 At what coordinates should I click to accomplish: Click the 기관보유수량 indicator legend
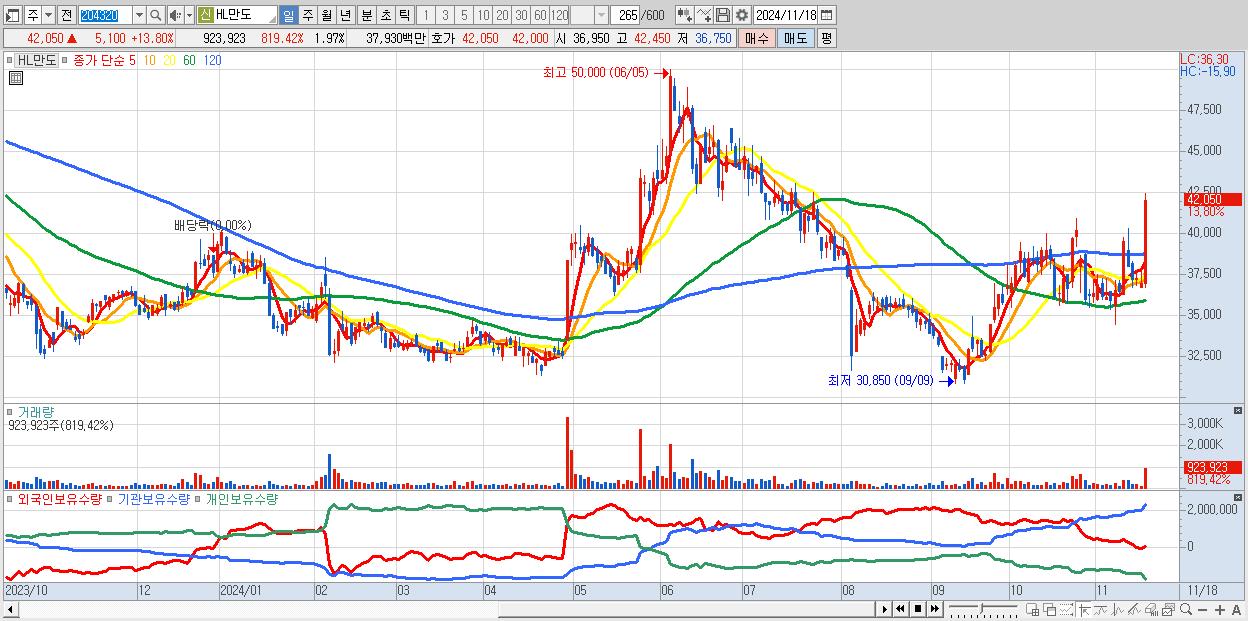tap(153, 498)
